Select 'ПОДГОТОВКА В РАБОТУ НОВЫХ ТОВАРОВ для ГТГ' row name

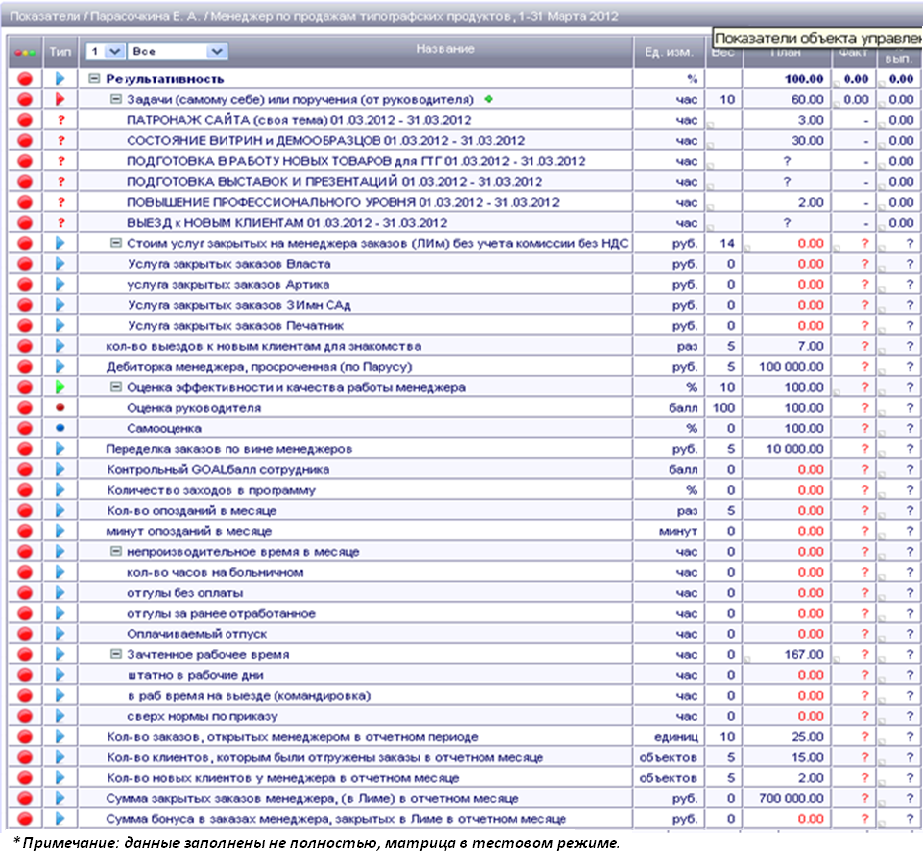point(356,161)
